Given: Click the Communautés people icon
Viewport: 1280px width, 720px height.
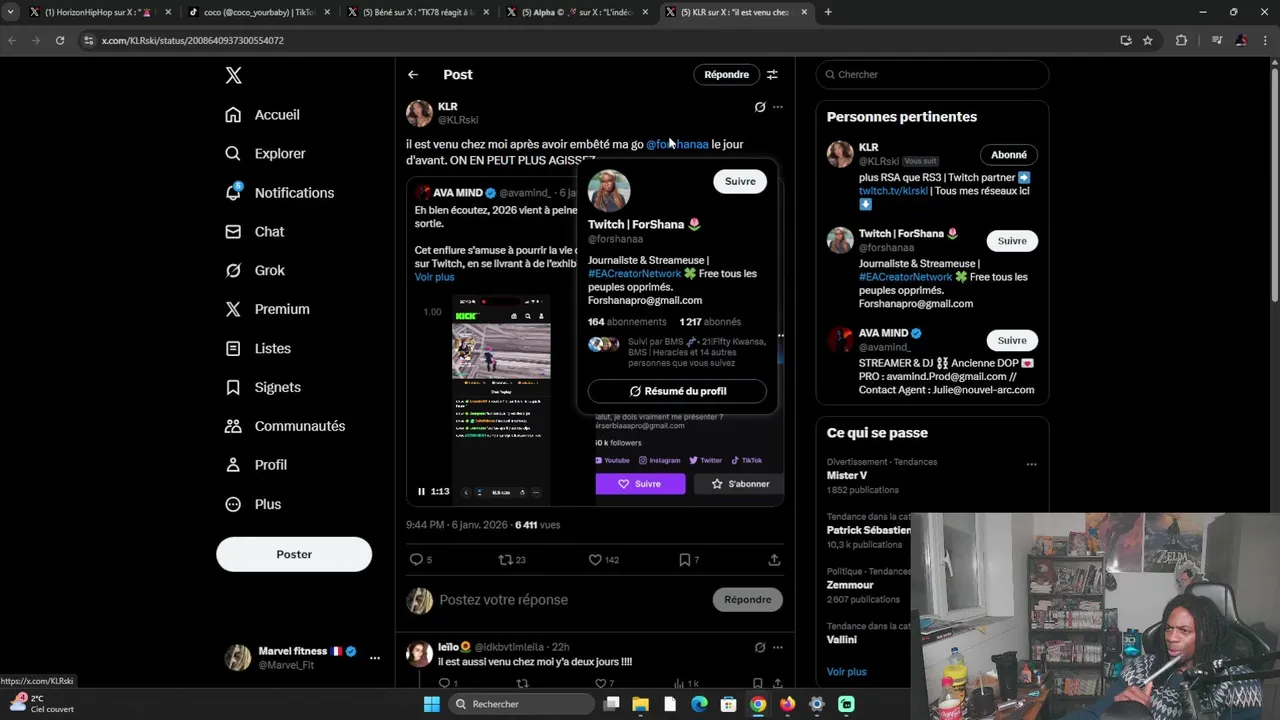Looking at the screenshot, I should coord(233,426).
